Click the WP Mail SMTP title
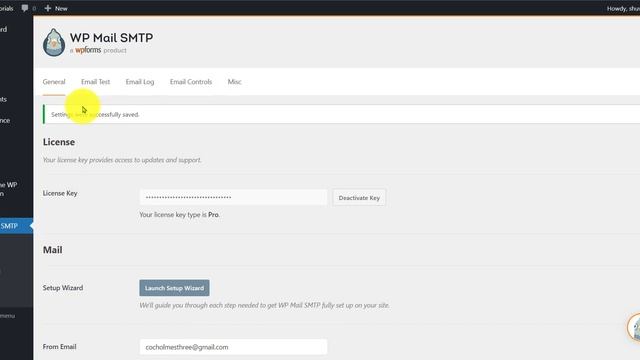This screenshot has height=360, width=640. [111, 38]
